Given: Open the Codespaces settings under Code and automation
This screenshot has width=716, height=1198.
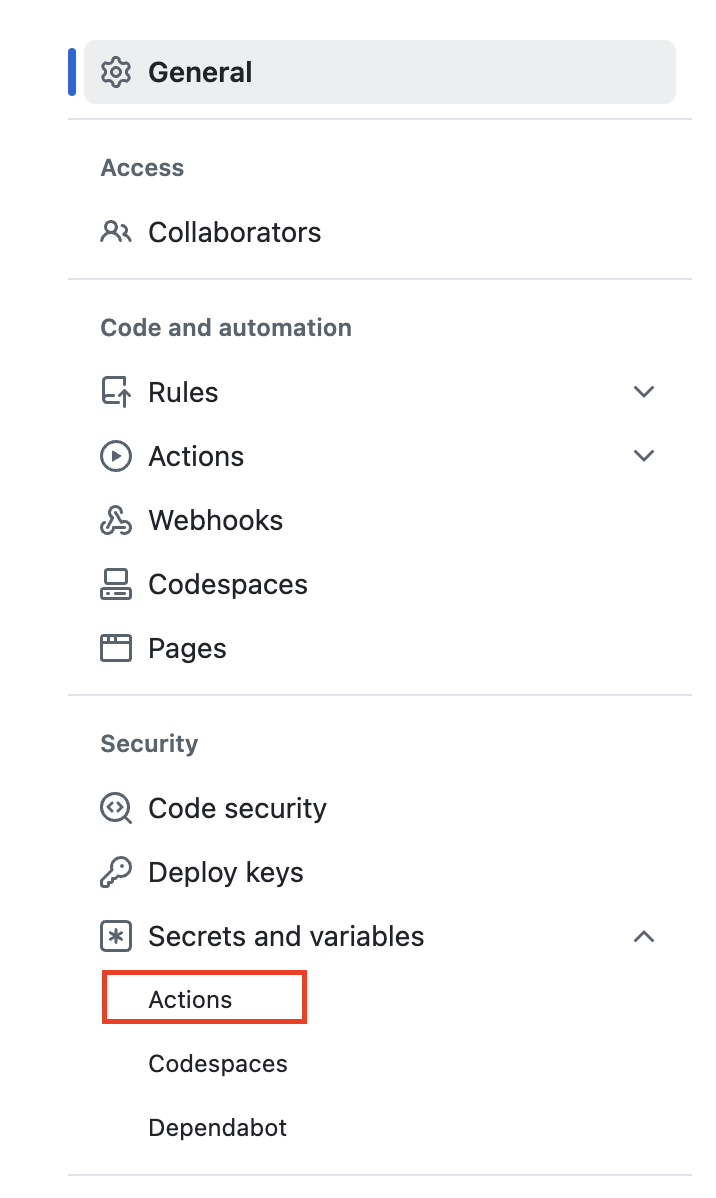Looking at the screenshot, I should pos(227,584).
